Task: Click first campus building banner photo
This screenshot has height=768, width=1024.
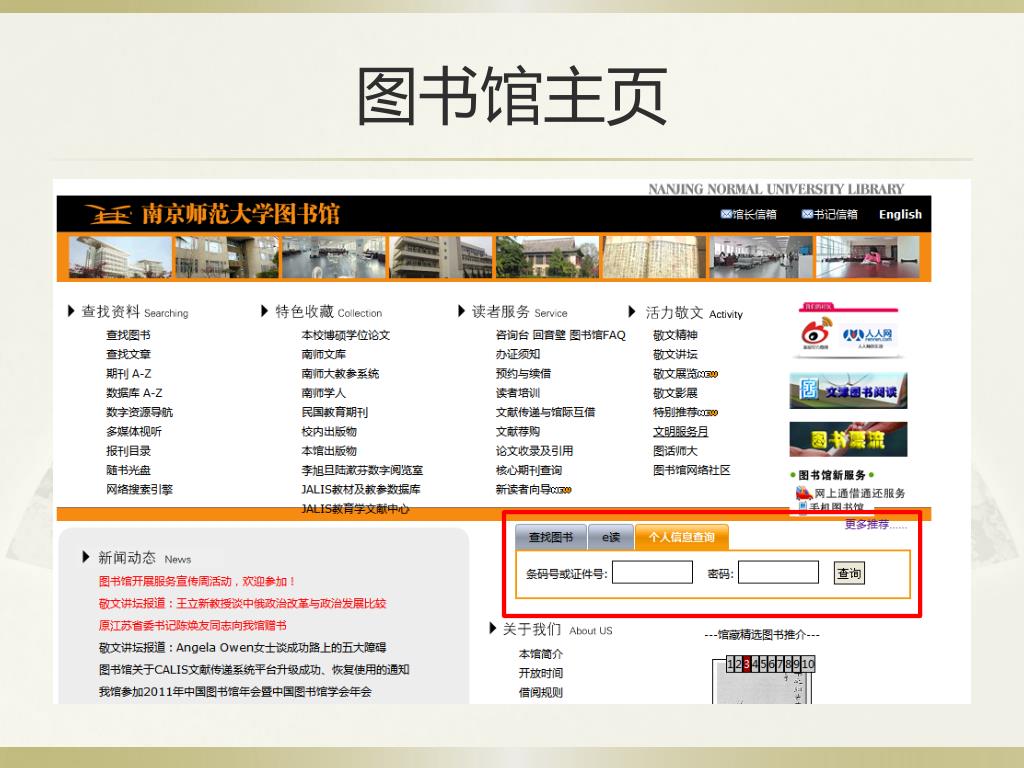Action: point(120,257)
